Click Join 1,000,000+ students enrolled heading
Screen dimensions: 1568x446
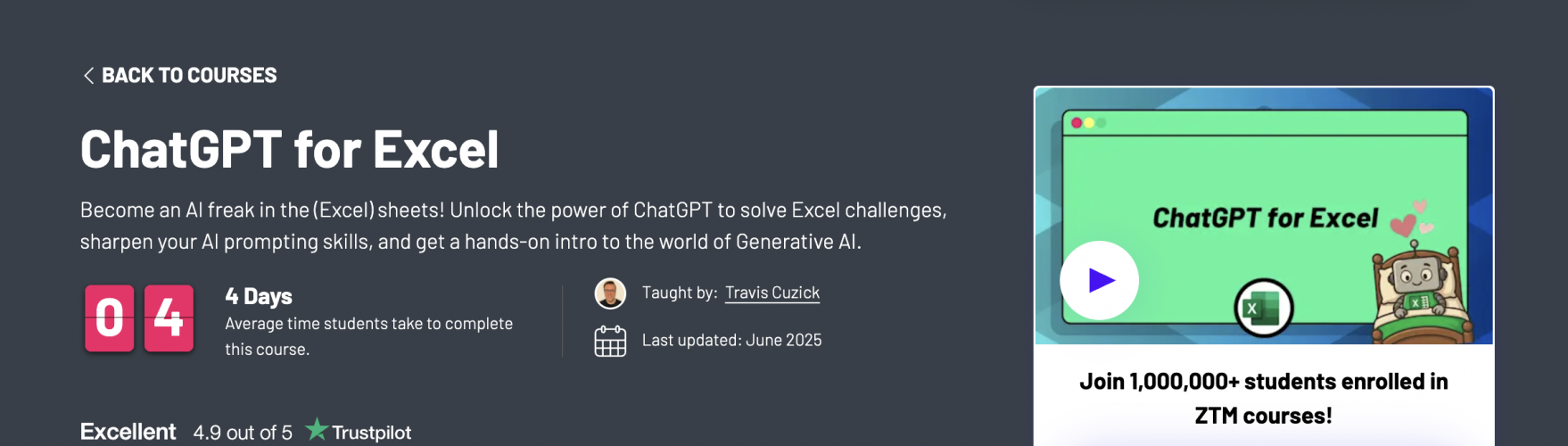(x=1264, y=399)
